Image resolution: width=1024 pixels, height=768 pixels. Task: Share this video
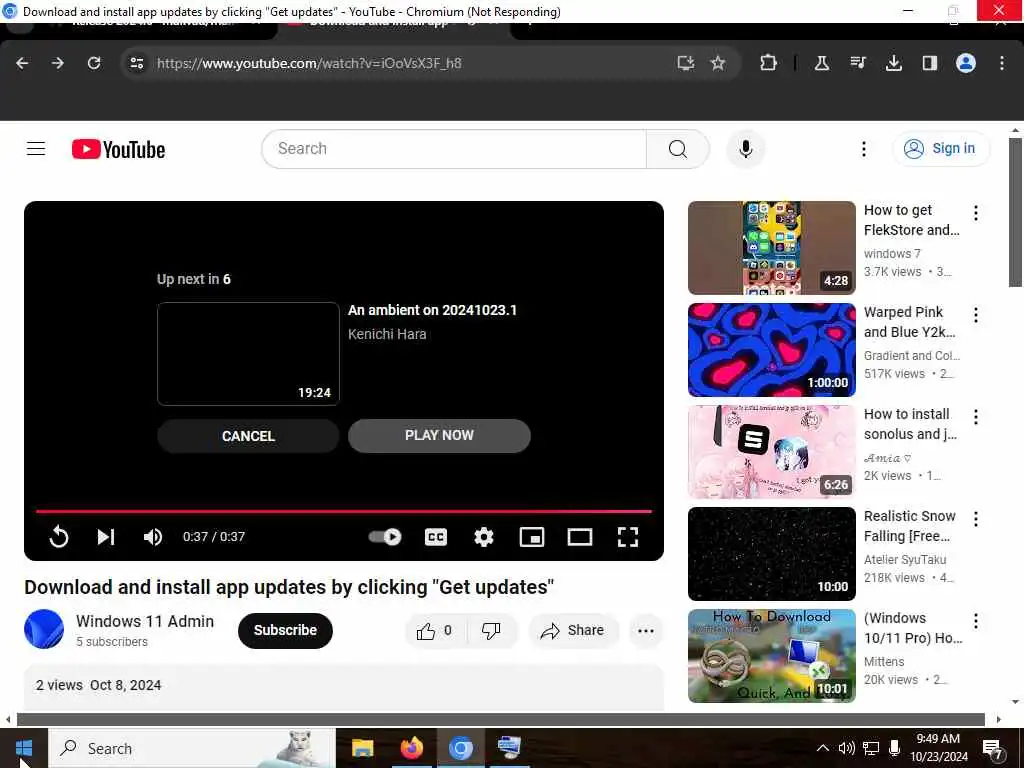point(573,630)
